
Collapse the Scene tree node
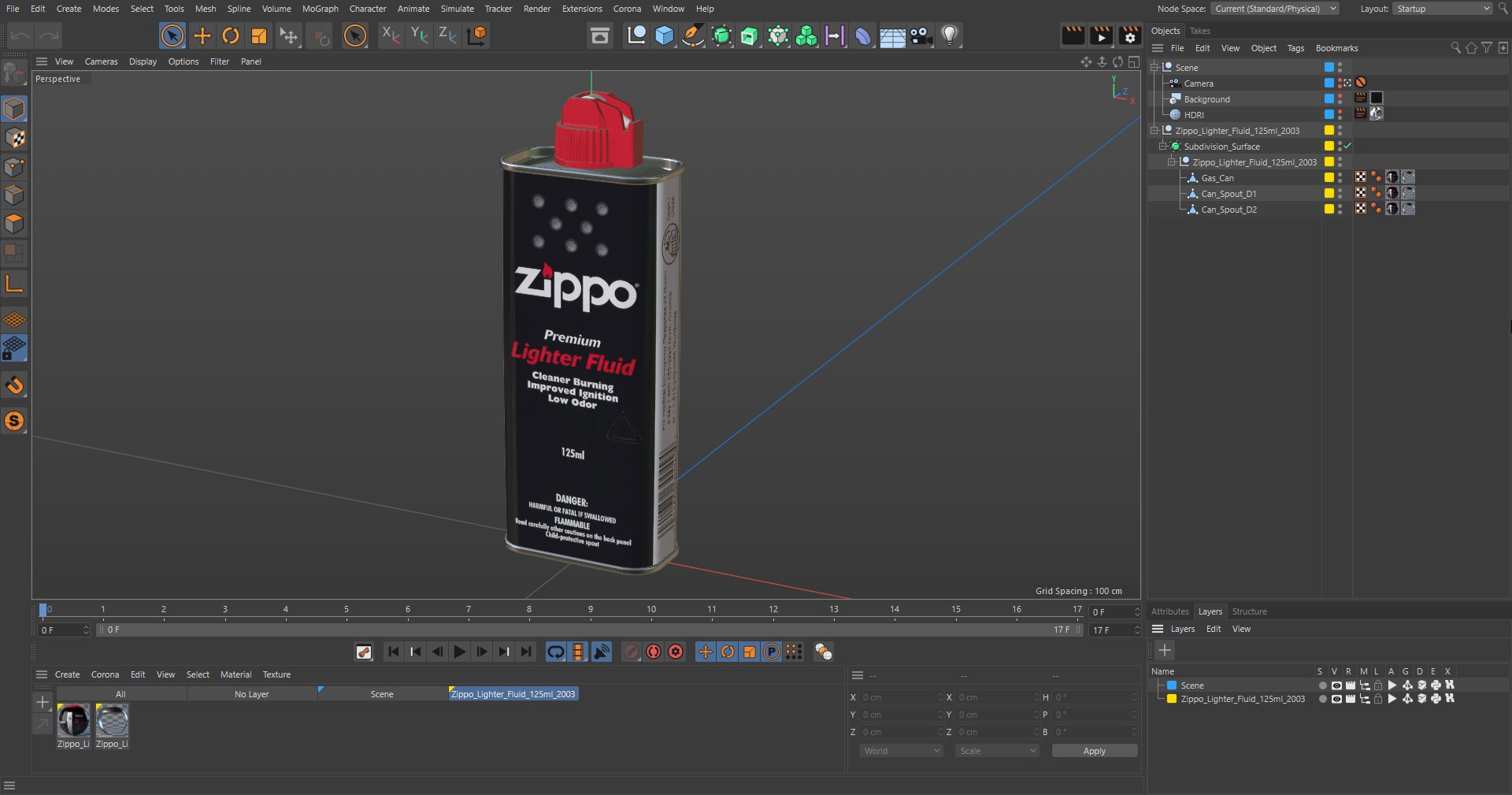coord(1154,67)
